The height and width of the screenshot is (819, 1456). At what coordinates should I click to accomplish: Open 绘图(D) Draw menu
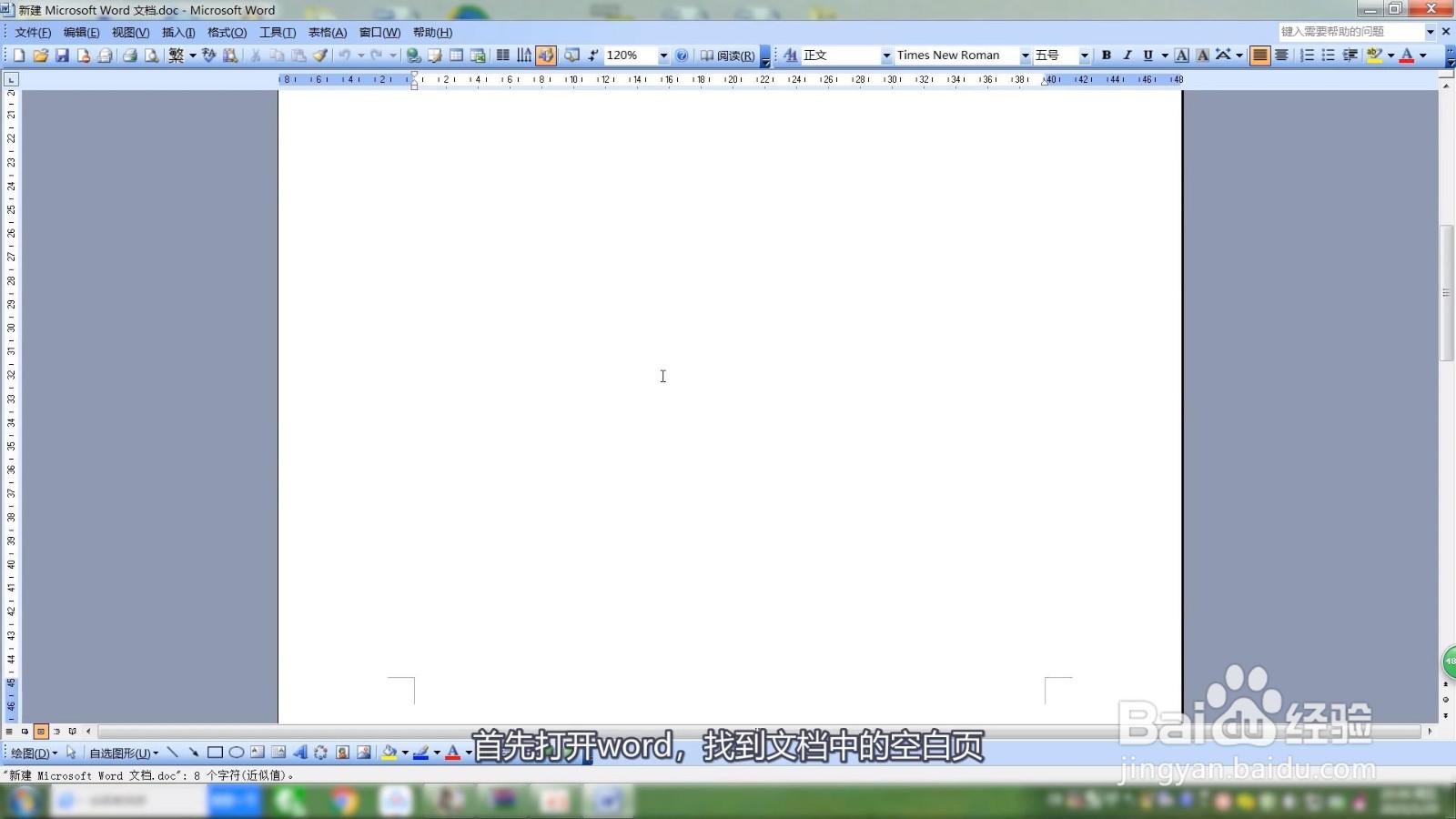(x=34, y=753)
